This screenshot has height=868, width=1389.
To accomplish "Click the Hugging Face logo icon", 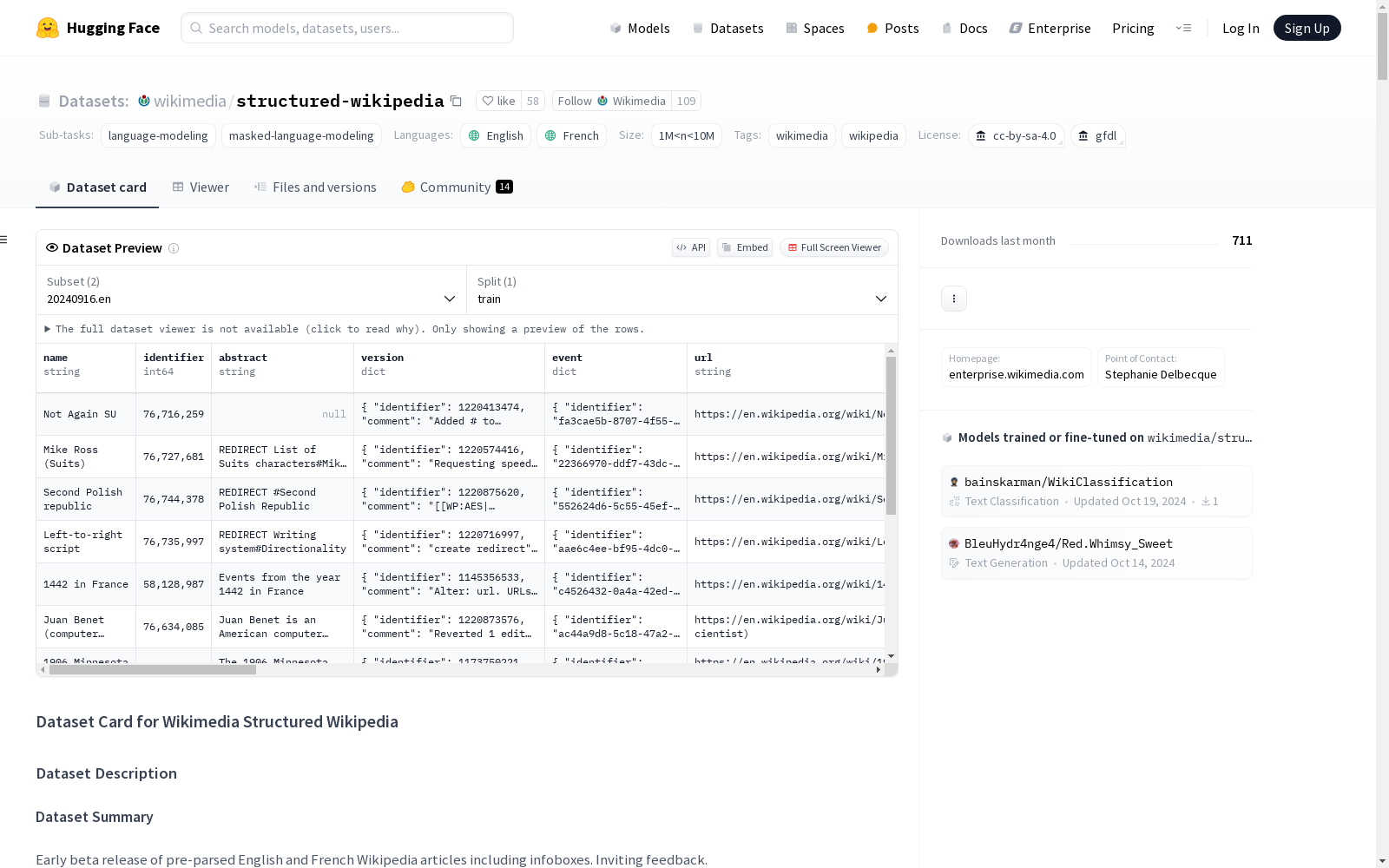I will click(x=48, y=28).
